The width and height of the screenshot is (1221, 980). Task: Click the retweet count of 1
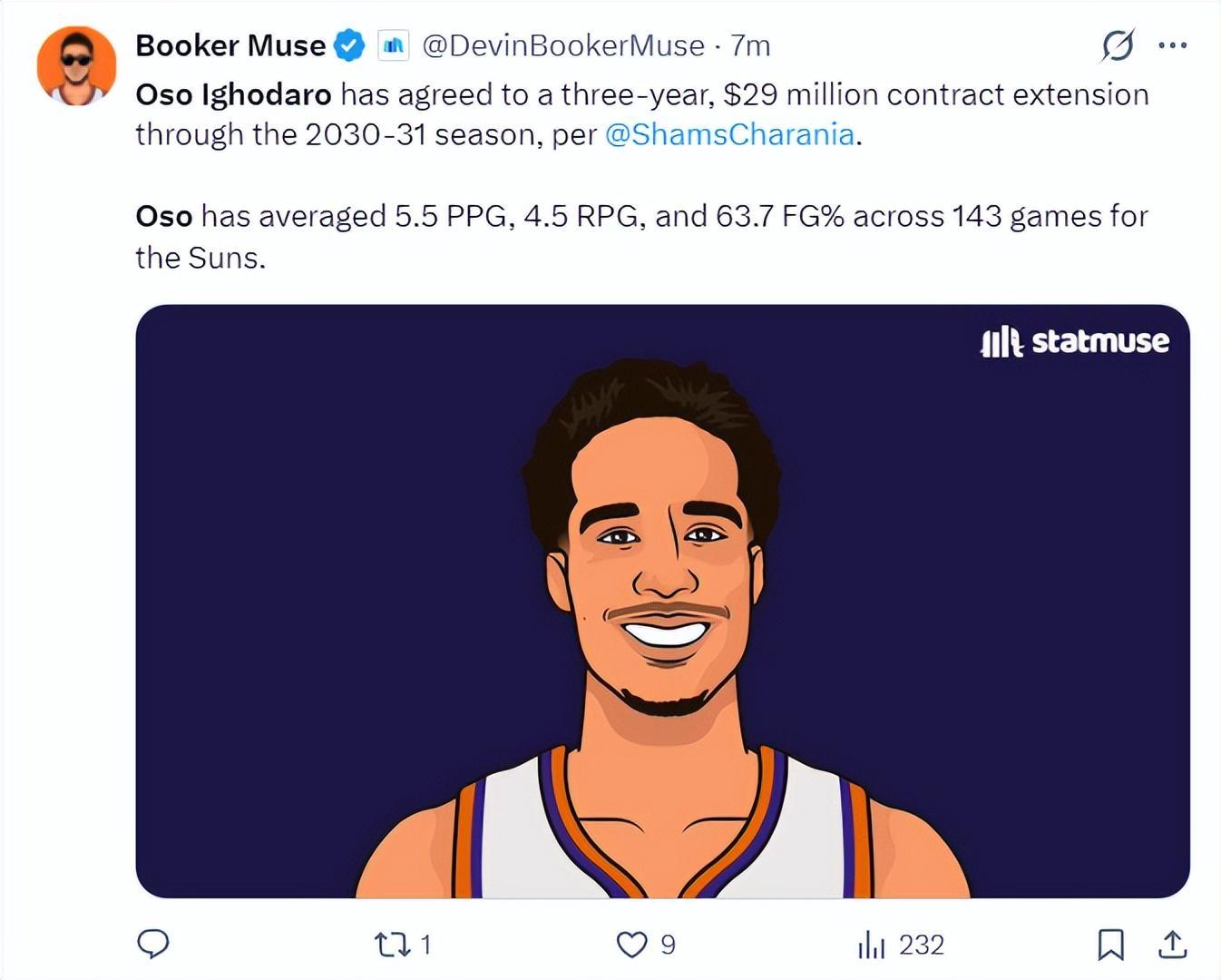coord(426,946)
